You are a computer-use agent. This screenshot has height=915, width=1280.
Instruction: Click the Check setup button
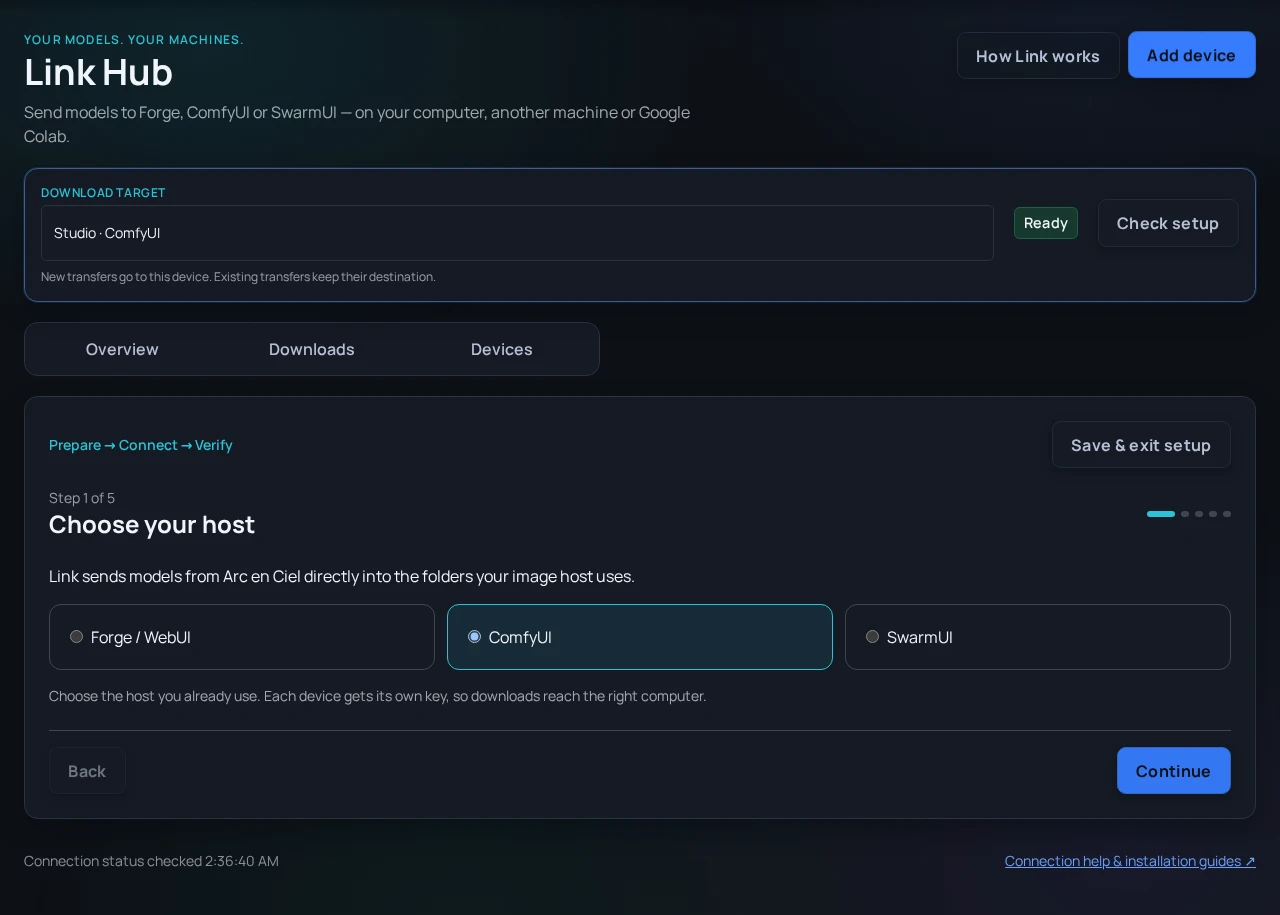(1168, 223)
